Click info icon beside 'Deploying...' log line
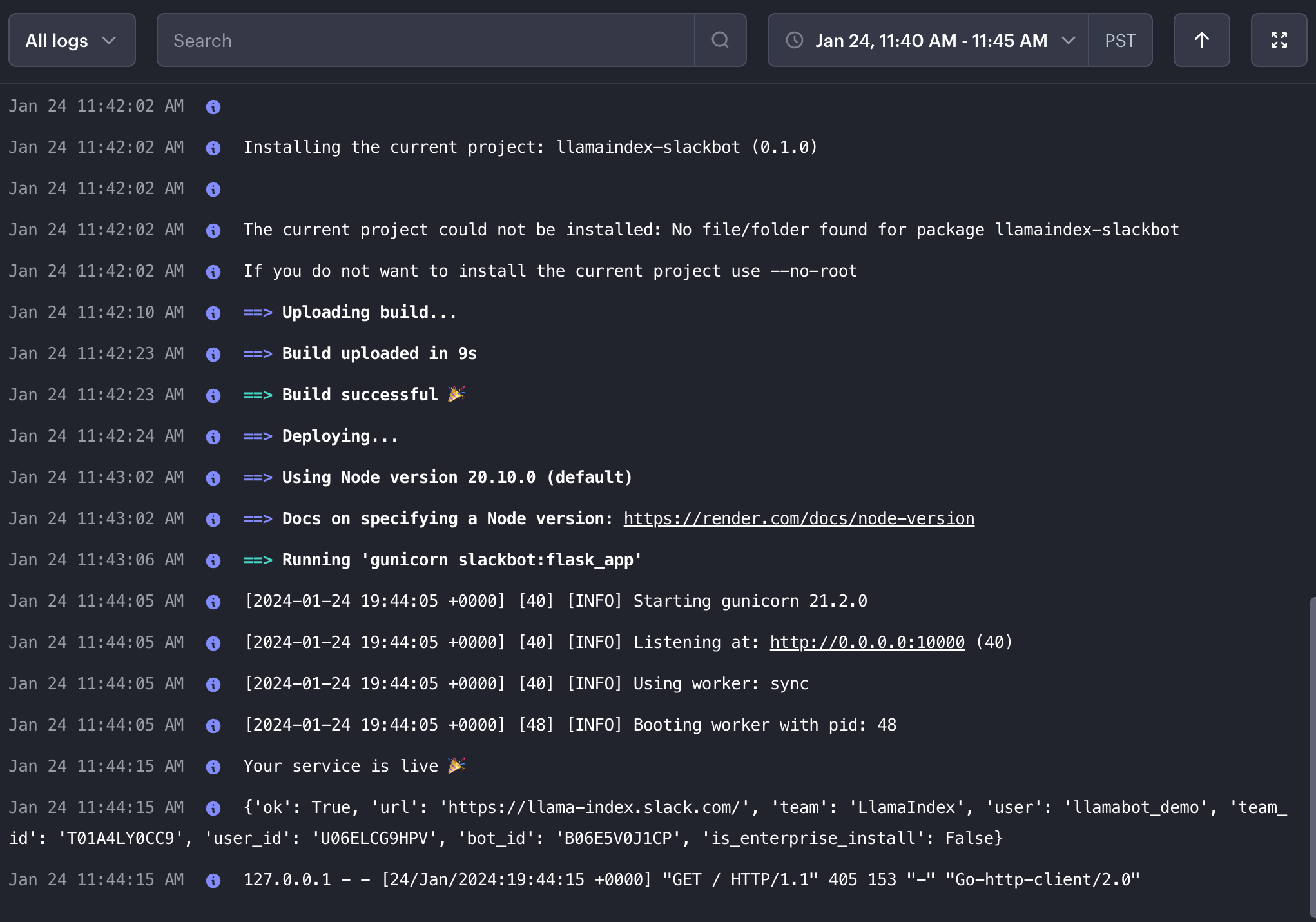1316x922 pixels. click(213, 436)
